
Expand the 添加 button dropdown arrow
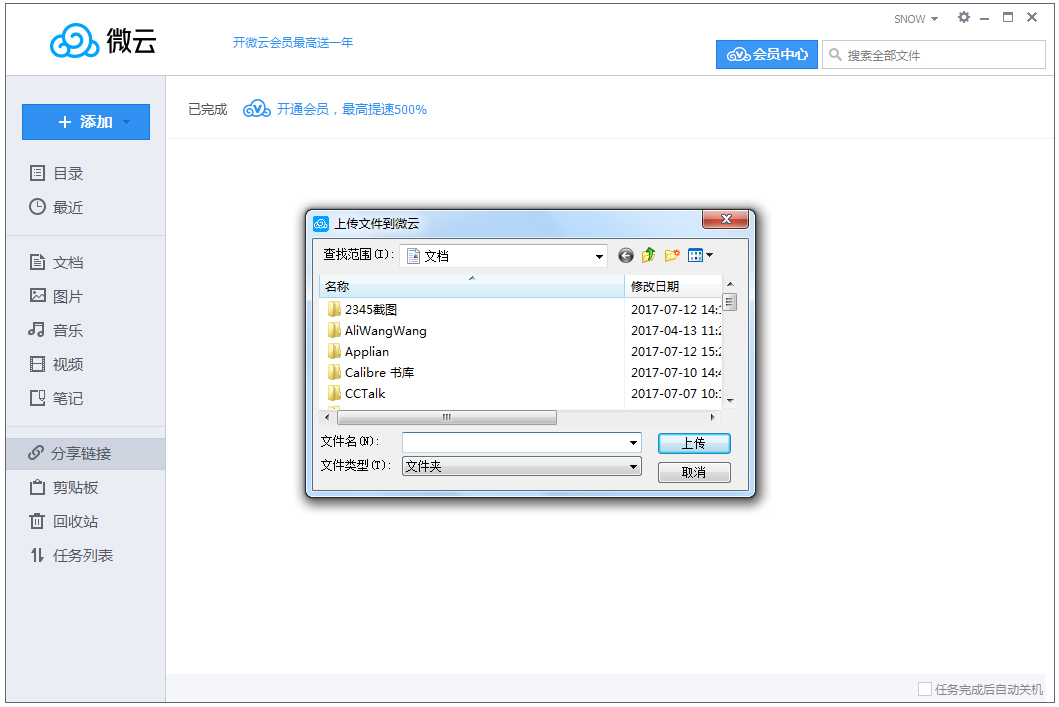click(127, 122)
